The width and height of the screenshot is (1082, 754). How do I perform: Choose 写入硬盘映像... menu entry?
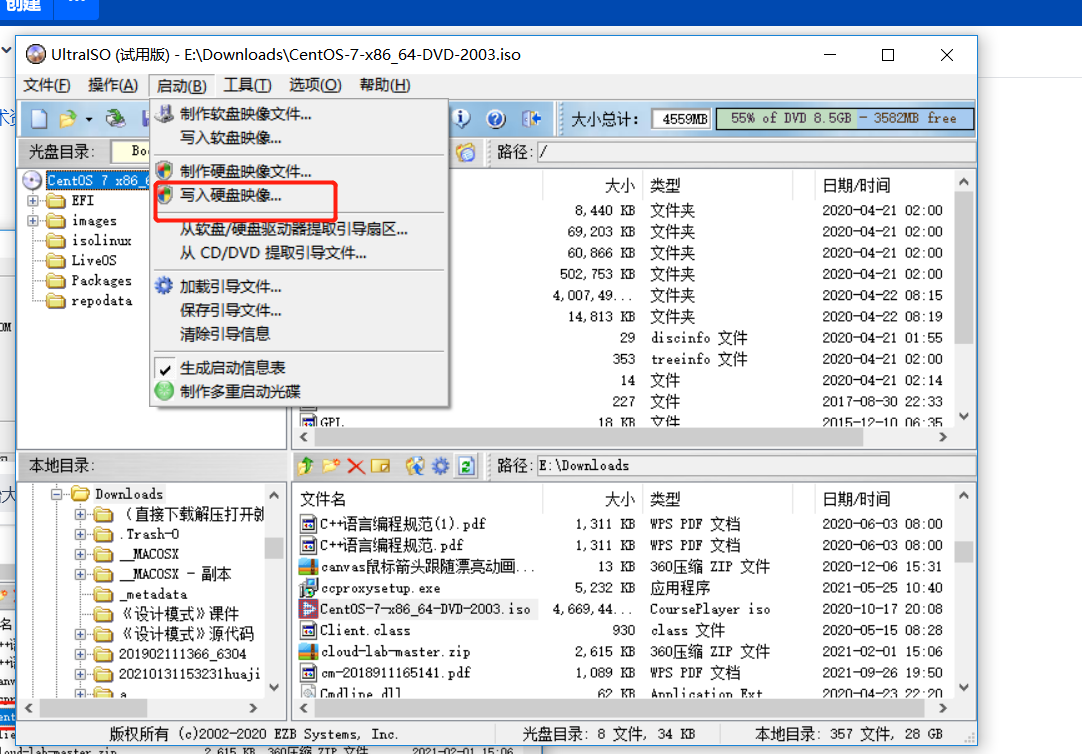click(300, 195)
